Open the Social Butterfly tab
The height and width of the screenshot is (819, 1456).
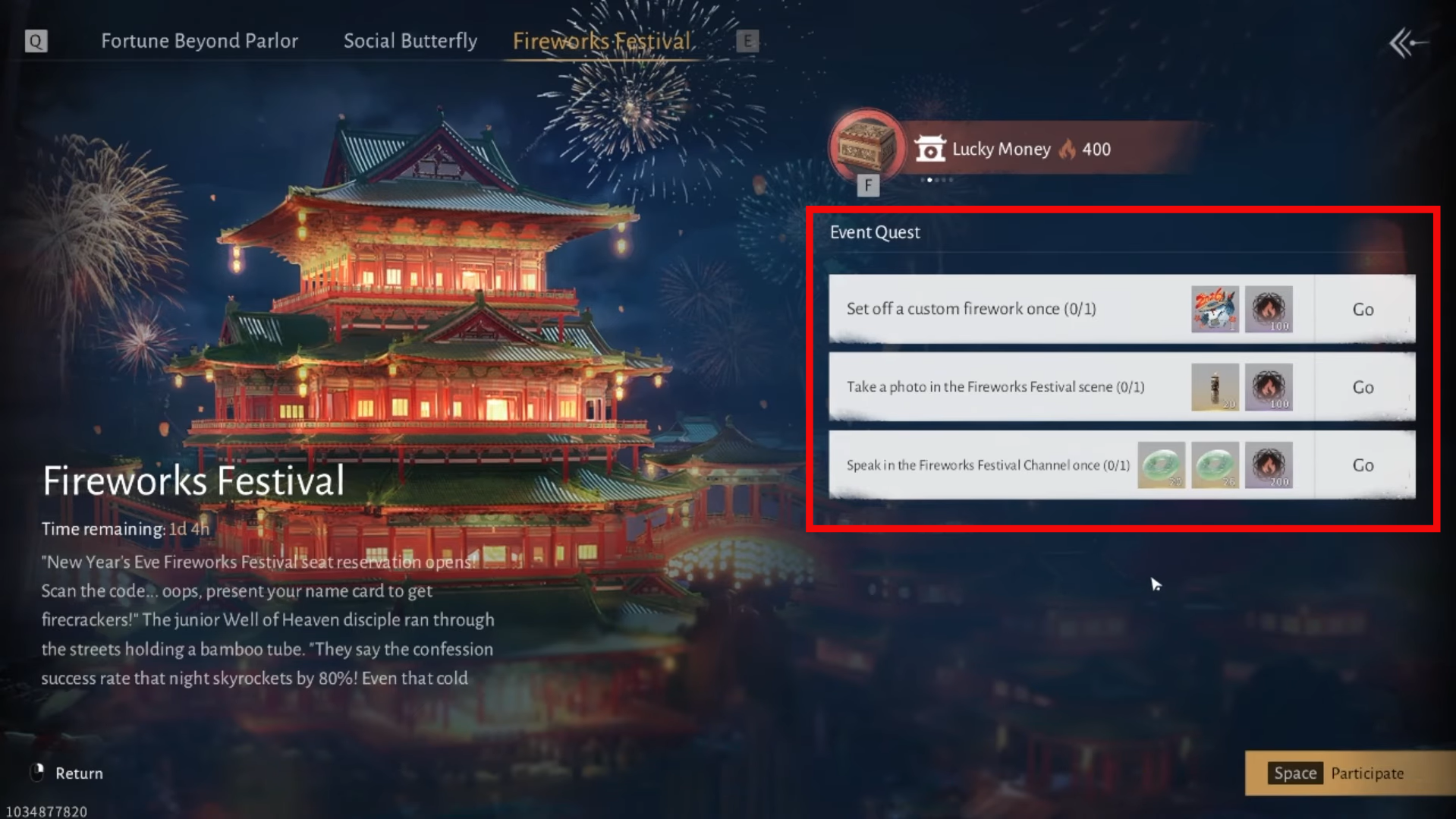pyautogui.click(x=410, y=41)
